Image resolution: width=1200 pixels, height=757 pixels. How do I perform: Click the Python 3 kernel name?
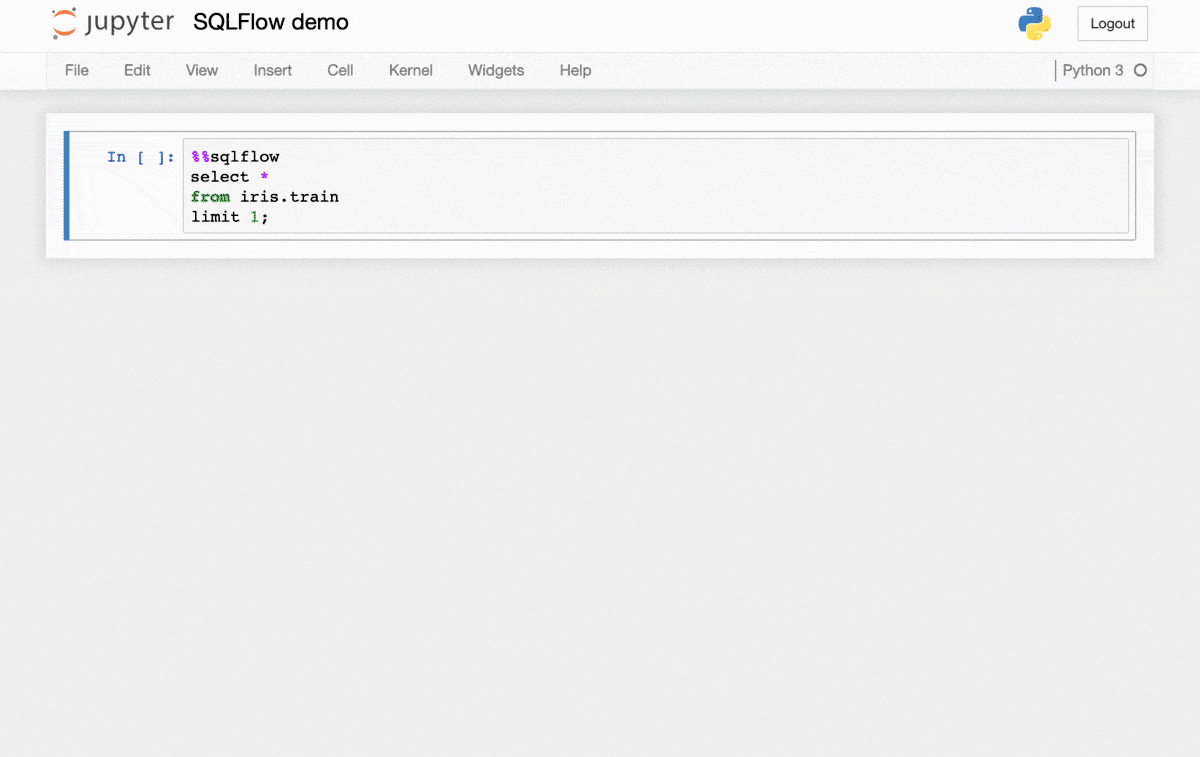click(x=1092, y=70)
